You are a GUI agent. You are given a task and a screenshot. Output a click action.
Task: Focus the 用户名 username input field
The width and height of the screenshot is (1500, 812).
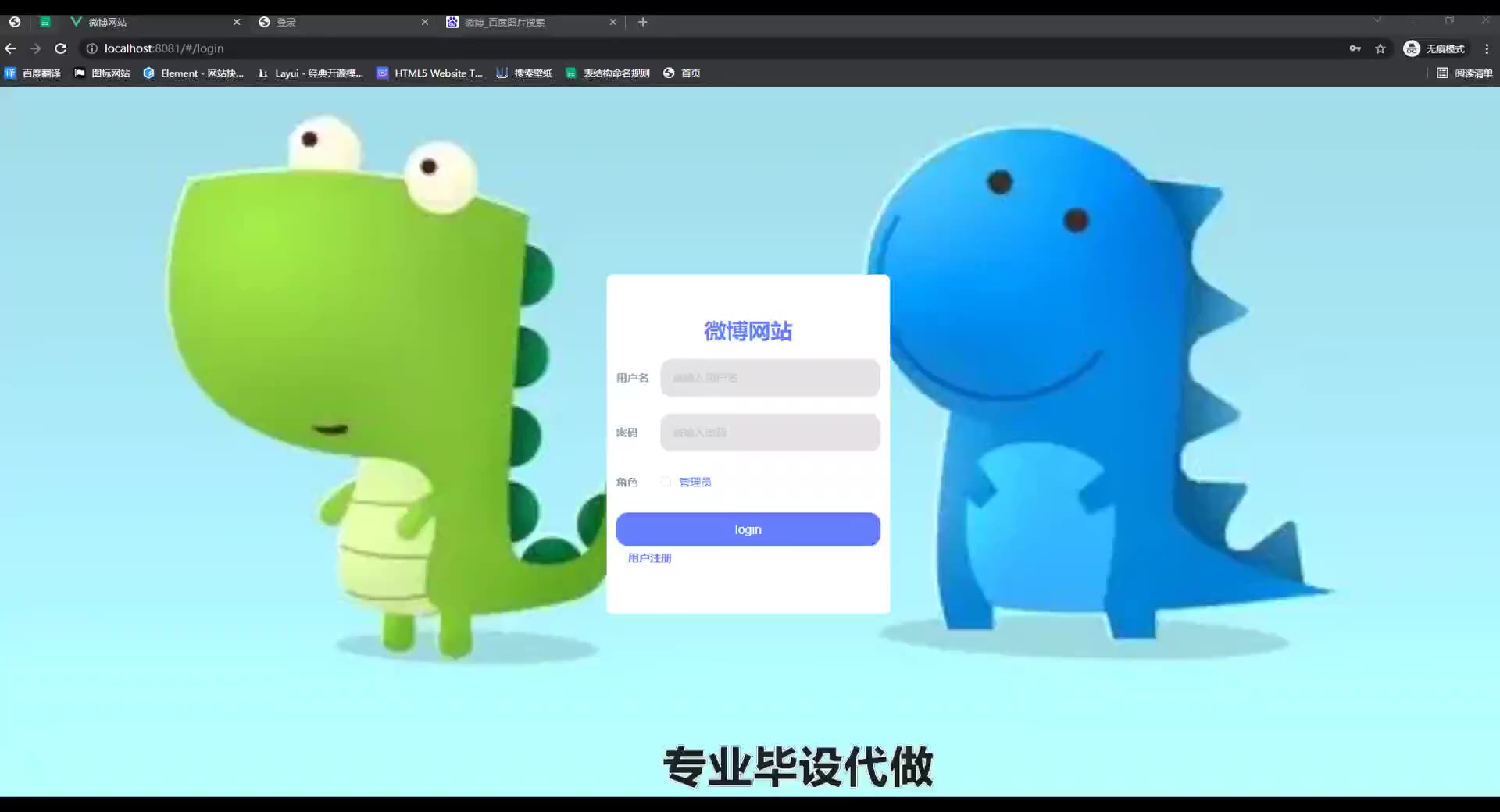click(x=770, y=378)
